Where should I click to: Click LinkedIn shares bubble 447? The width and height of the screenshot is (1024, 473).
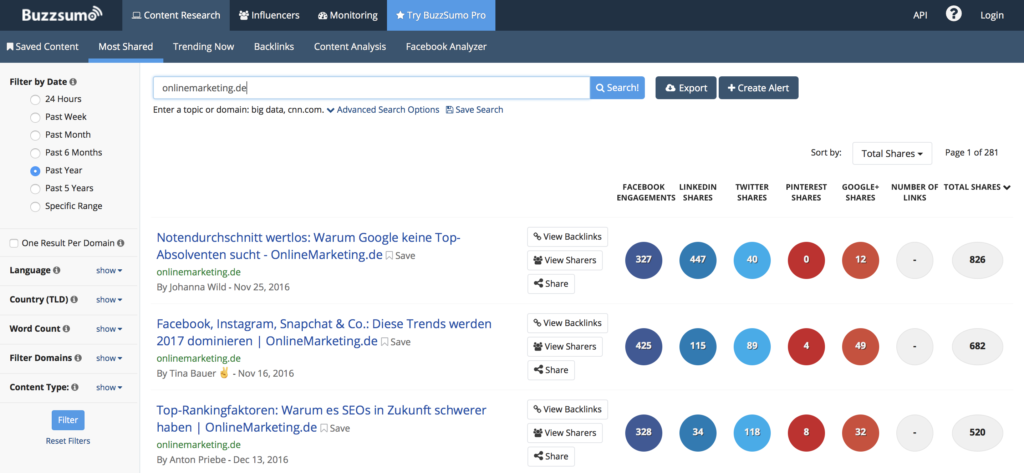pos(697,259)
